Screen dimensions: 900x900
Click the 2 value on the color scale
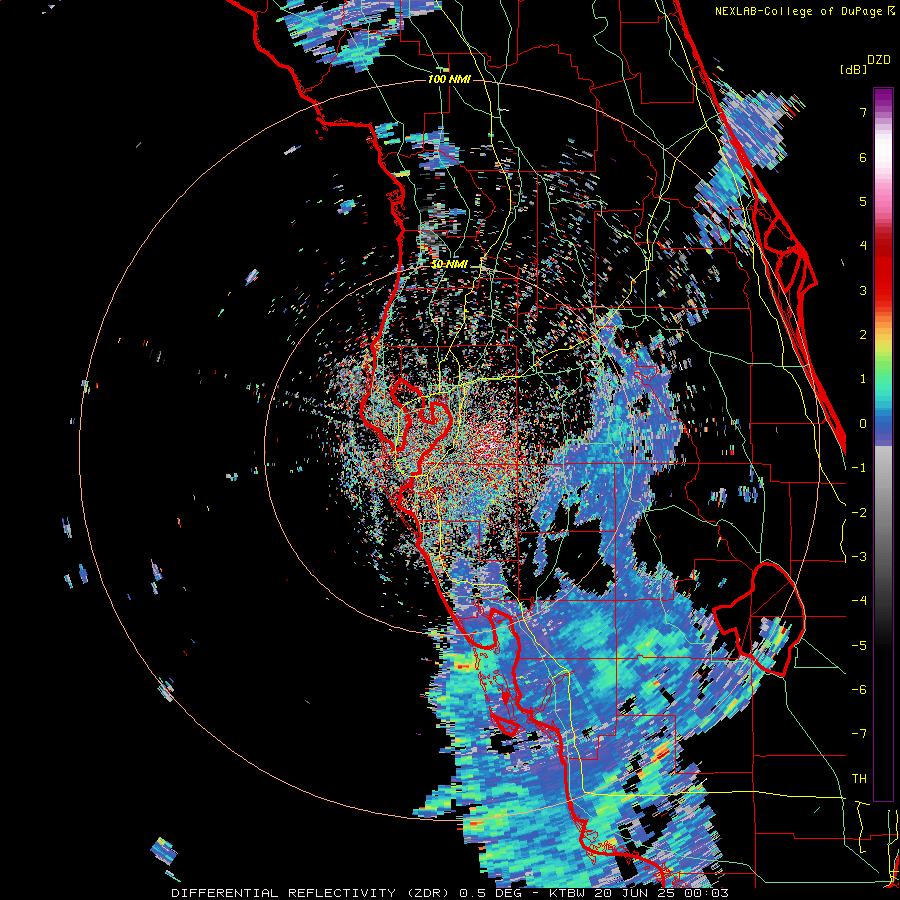tap(863, 335)
